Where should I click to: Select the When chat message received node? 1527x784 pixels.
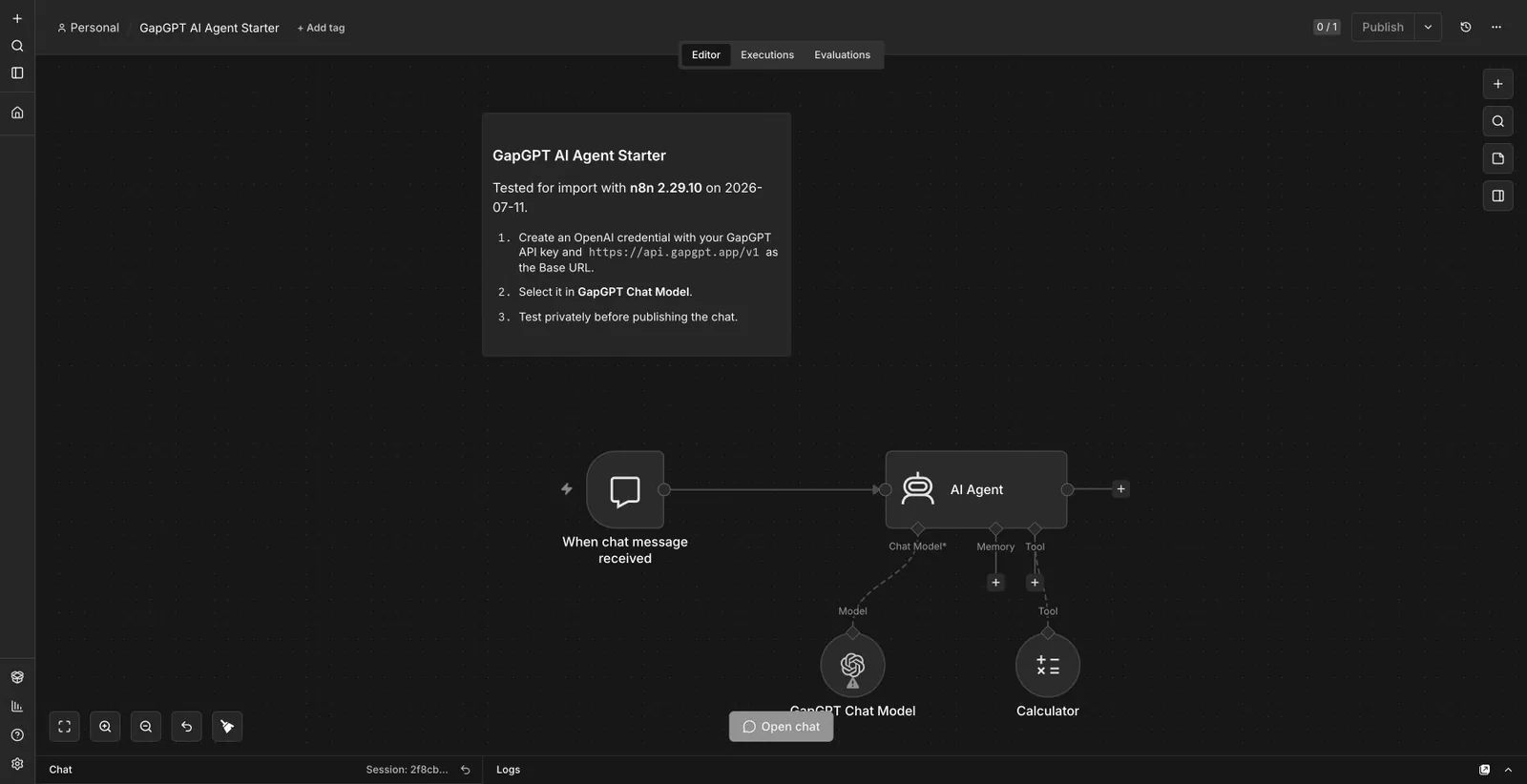pyautogui.click(x=625, y=490)
